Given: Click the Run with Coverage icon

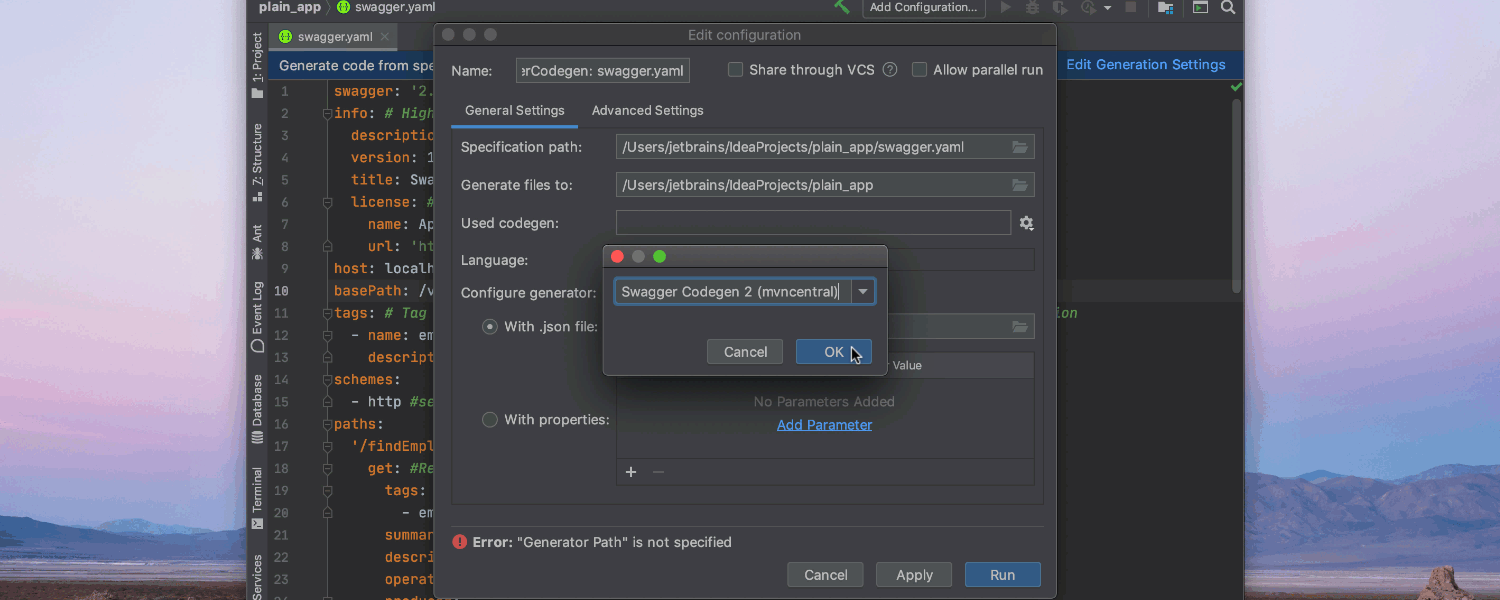Looking at the screenshot, I should coord(1059,7).
